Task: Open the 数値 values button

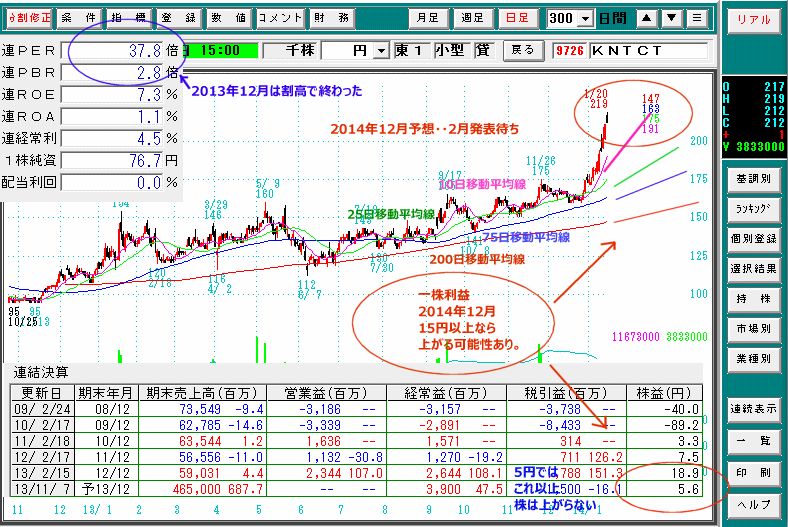Action: [229, 19]
